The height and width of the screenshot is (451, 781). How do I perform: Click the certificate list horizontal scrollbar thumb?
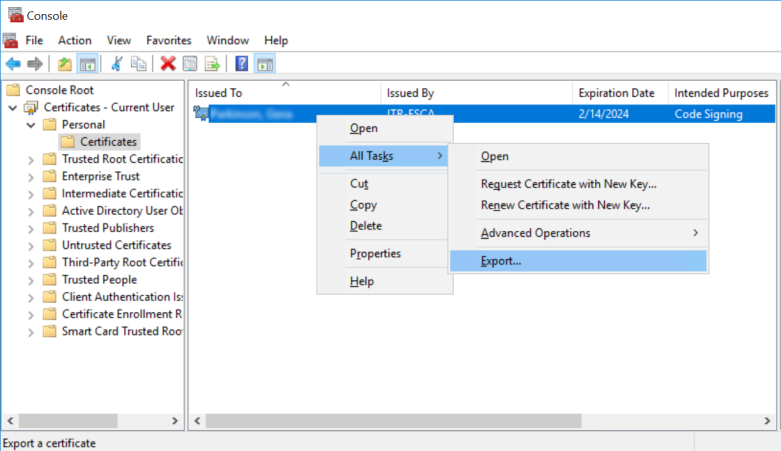pyautogui.click(x=393, y=421)
